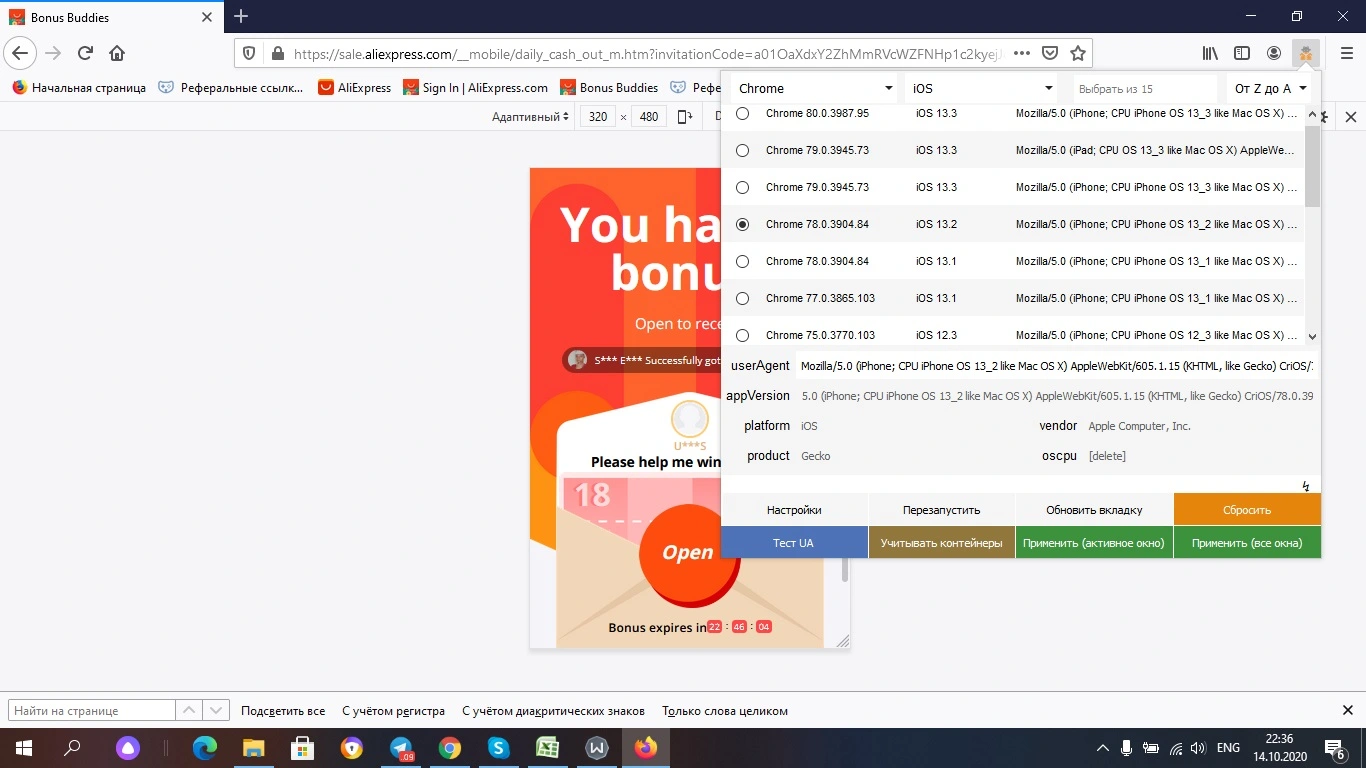
Task: Open tracking protection shield info
Action: [x=250, y=53]
